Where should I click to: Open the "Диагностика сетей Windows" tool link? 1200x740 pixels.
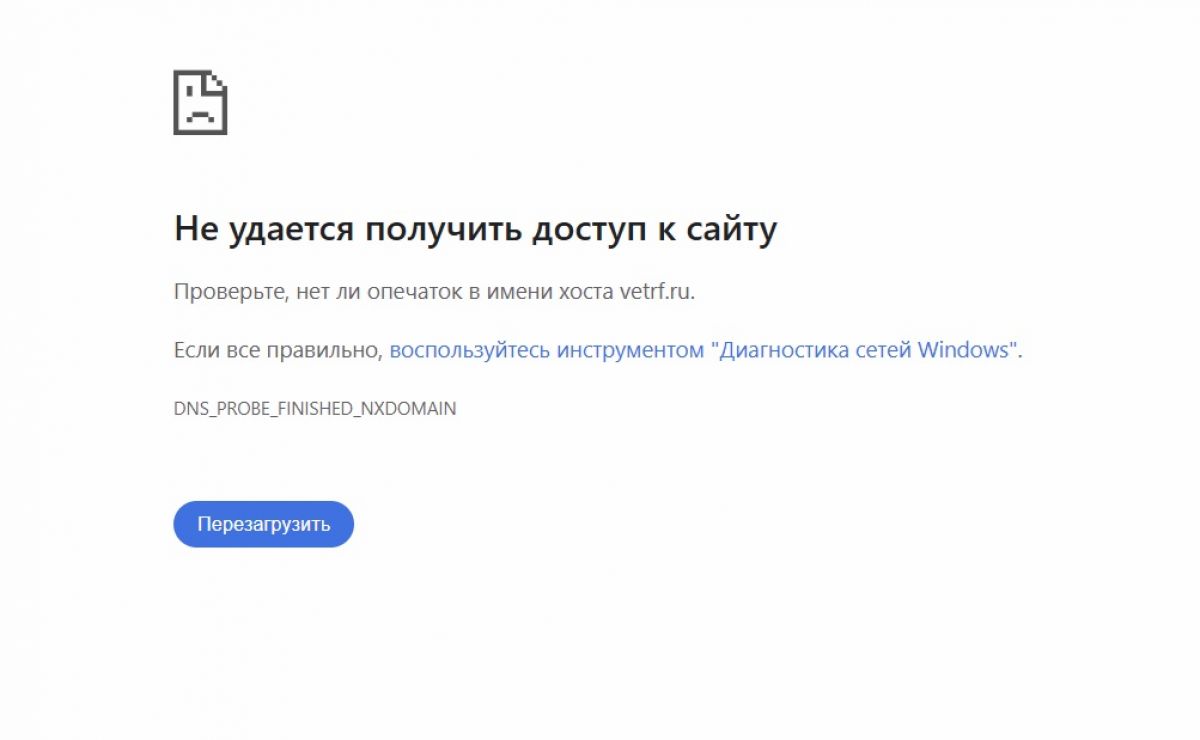click(x=704, y=351)
